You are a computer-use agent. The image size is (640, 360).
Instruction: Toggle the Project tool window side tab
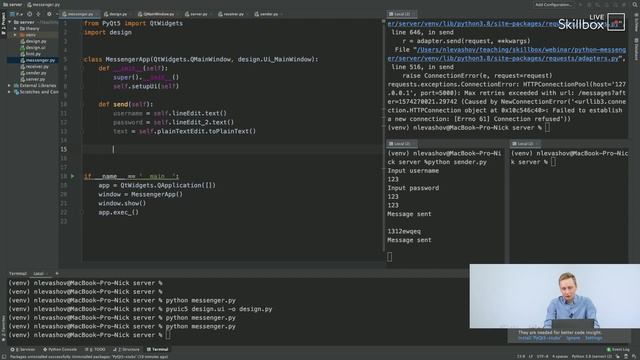(x=3, y=24)
